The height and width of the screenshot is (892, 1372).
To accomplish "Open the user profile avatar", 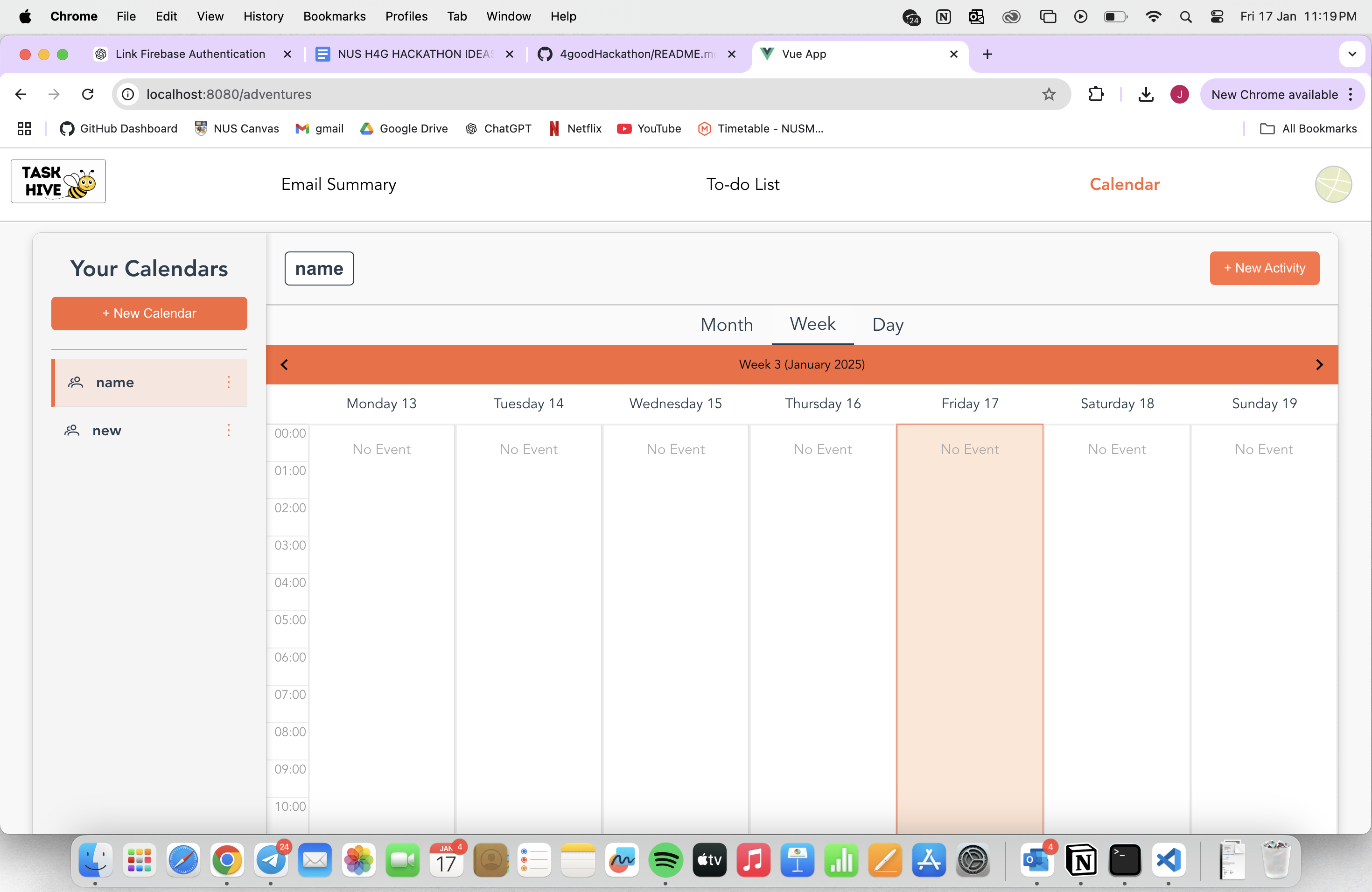I will pyautogui.click(x=1333, y=184).
